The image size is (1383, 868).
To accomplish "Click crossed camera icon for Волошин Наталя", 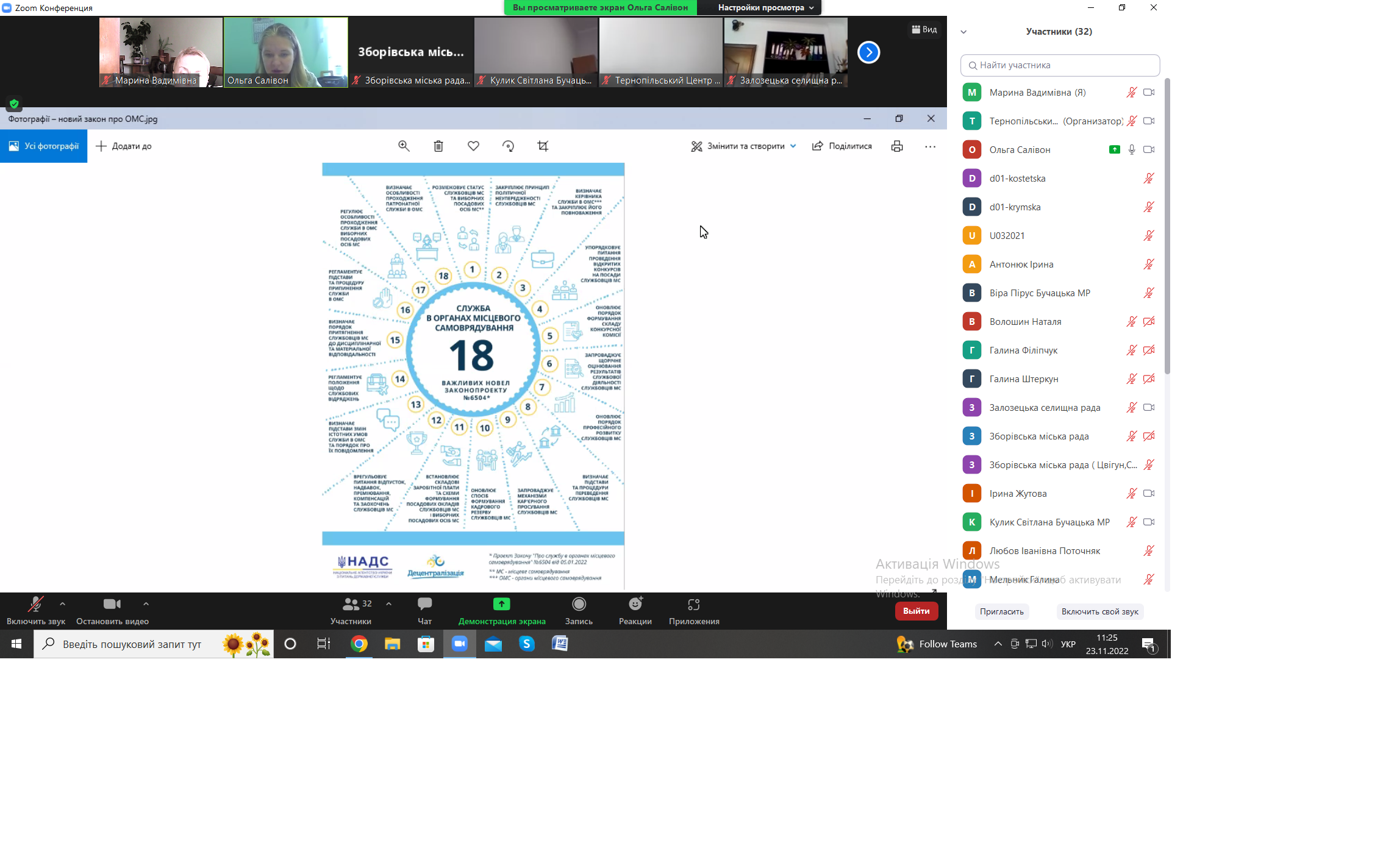I will 1149,322.
